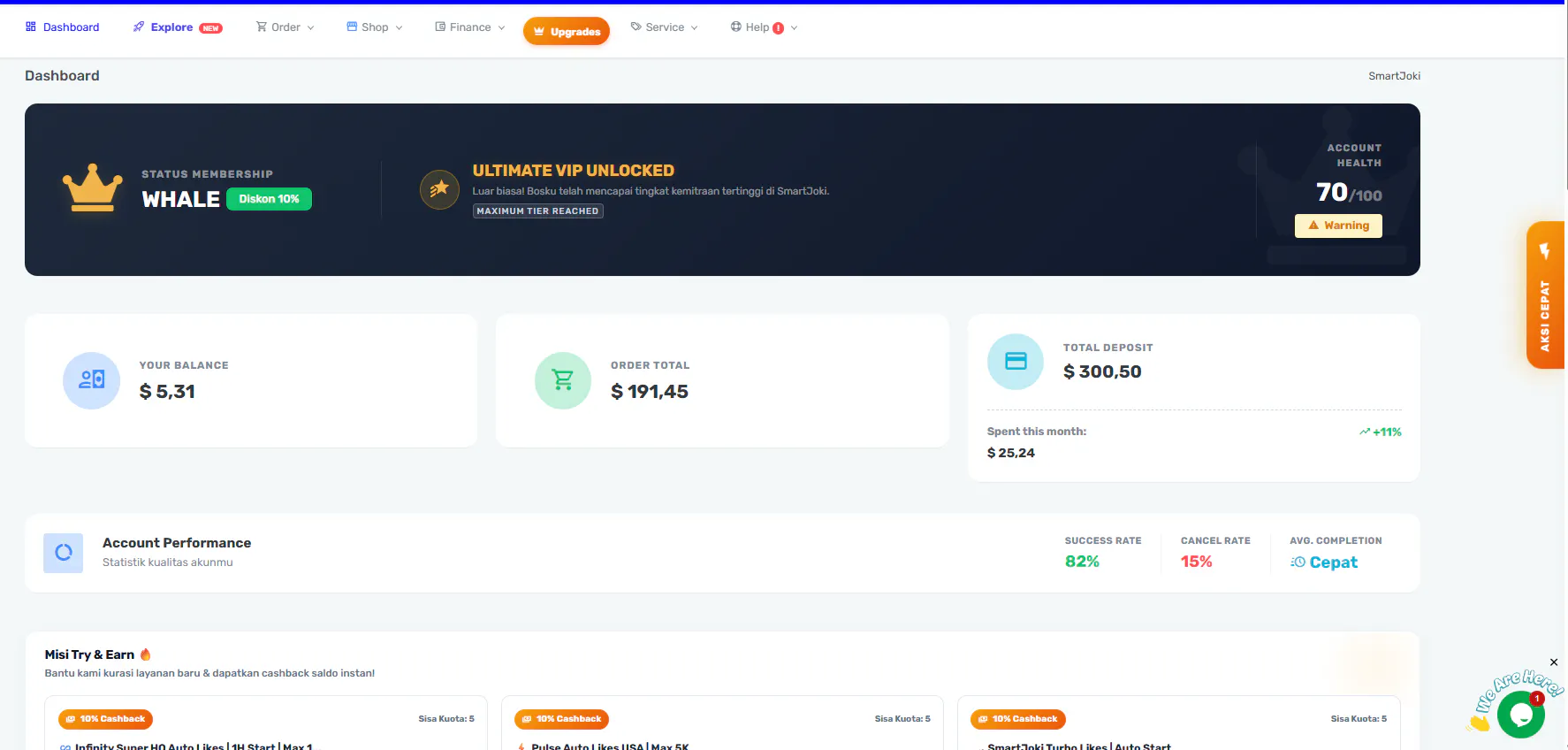Expand the Finance dropdown menu
Screen dimensions: 1568x750
[x=470, y=27]
